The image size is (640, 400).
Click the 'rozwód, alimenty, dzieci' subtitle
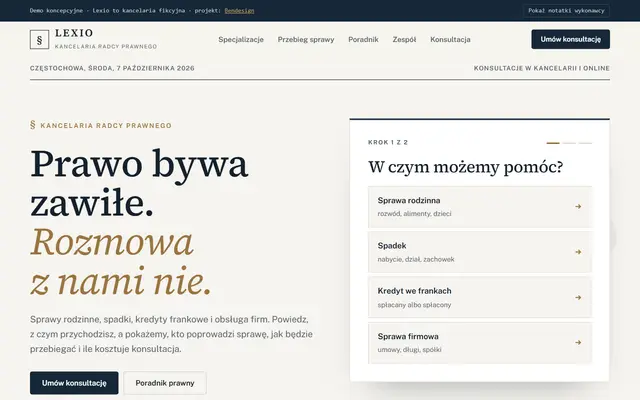pyautogui.click(x=414, y=214)
